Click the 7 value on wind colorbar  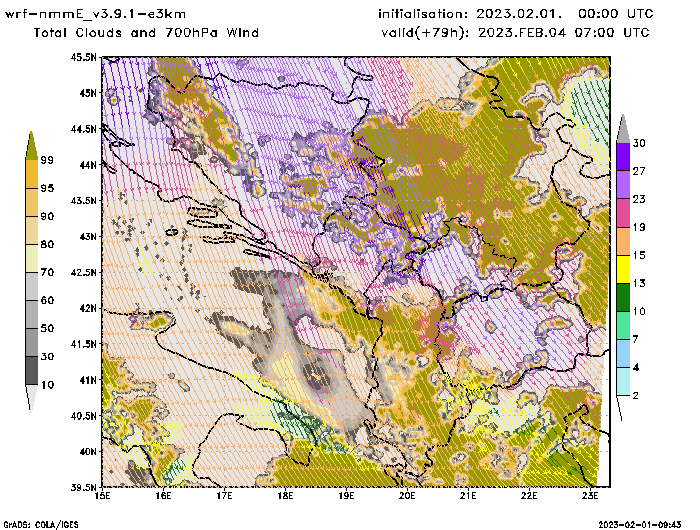(x=636, y=340)
